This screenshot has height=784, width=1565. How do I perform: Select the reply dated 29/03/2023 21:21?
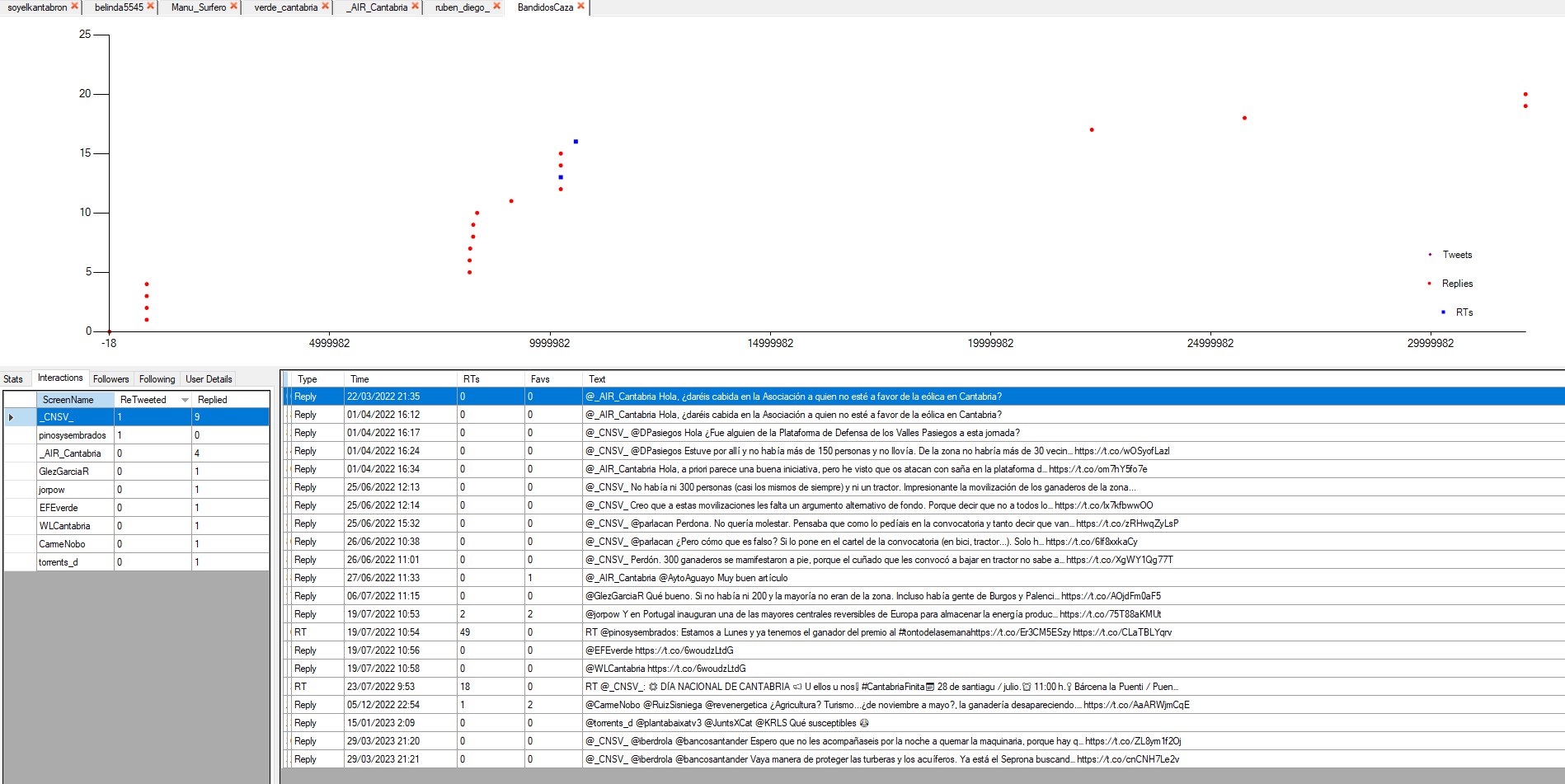923,759
